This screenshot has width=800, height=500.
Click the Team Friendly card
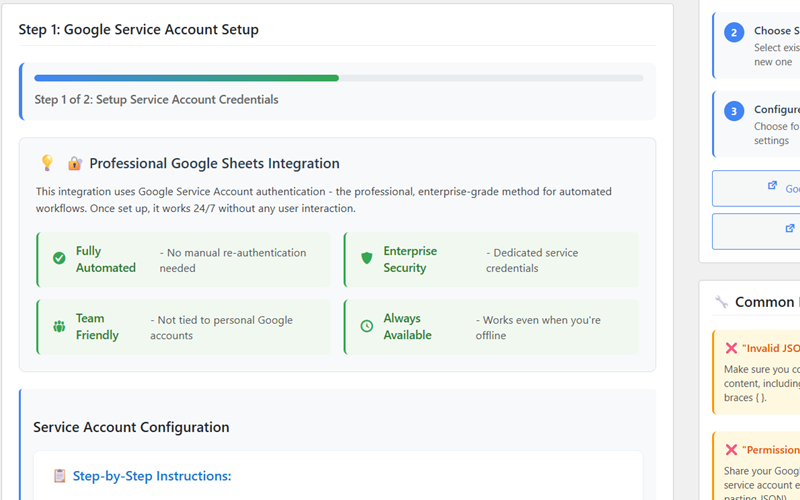(x=184, y=327)
